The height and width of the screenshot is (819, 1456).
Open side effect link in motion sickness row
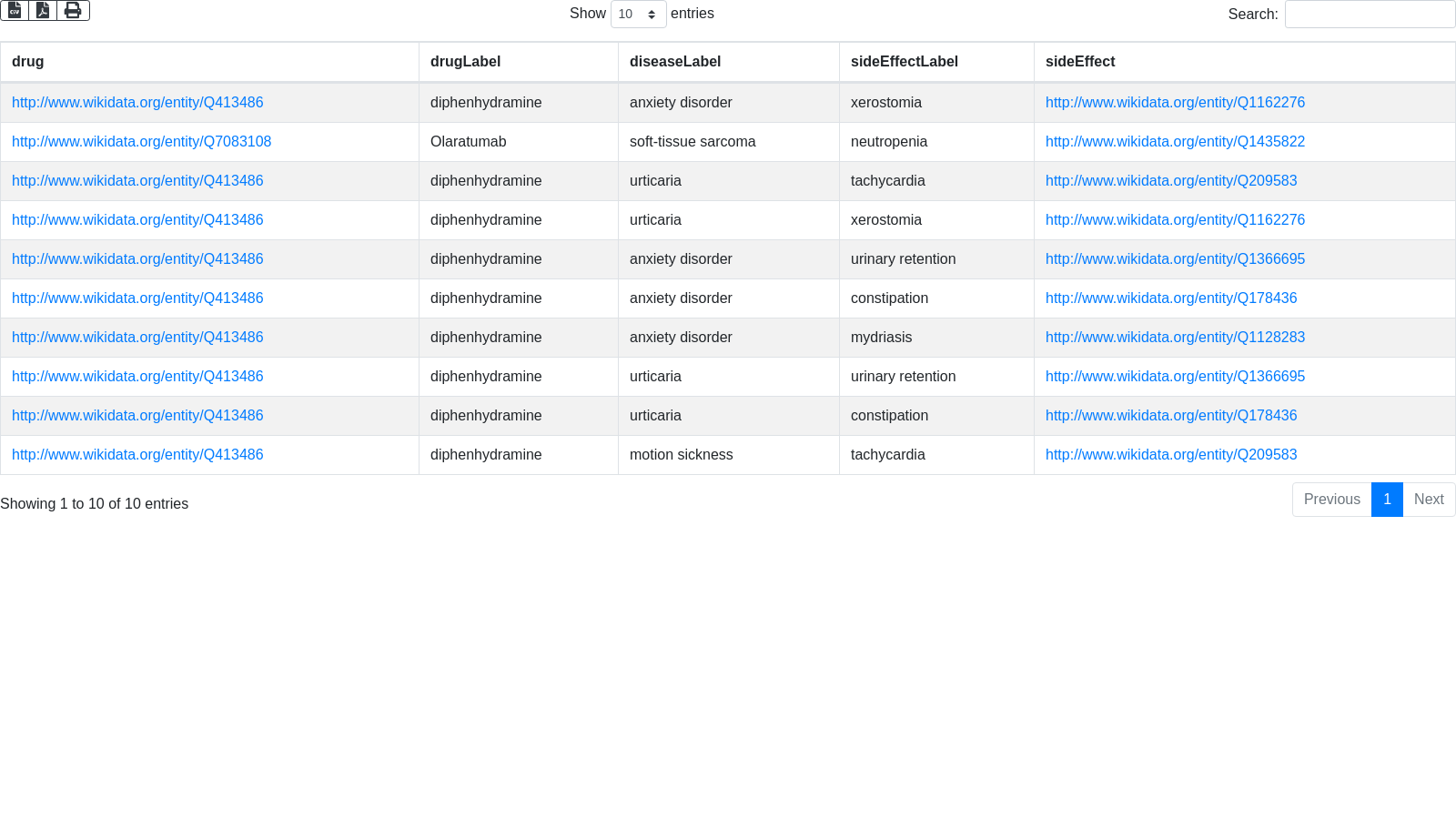(1171, 455)
